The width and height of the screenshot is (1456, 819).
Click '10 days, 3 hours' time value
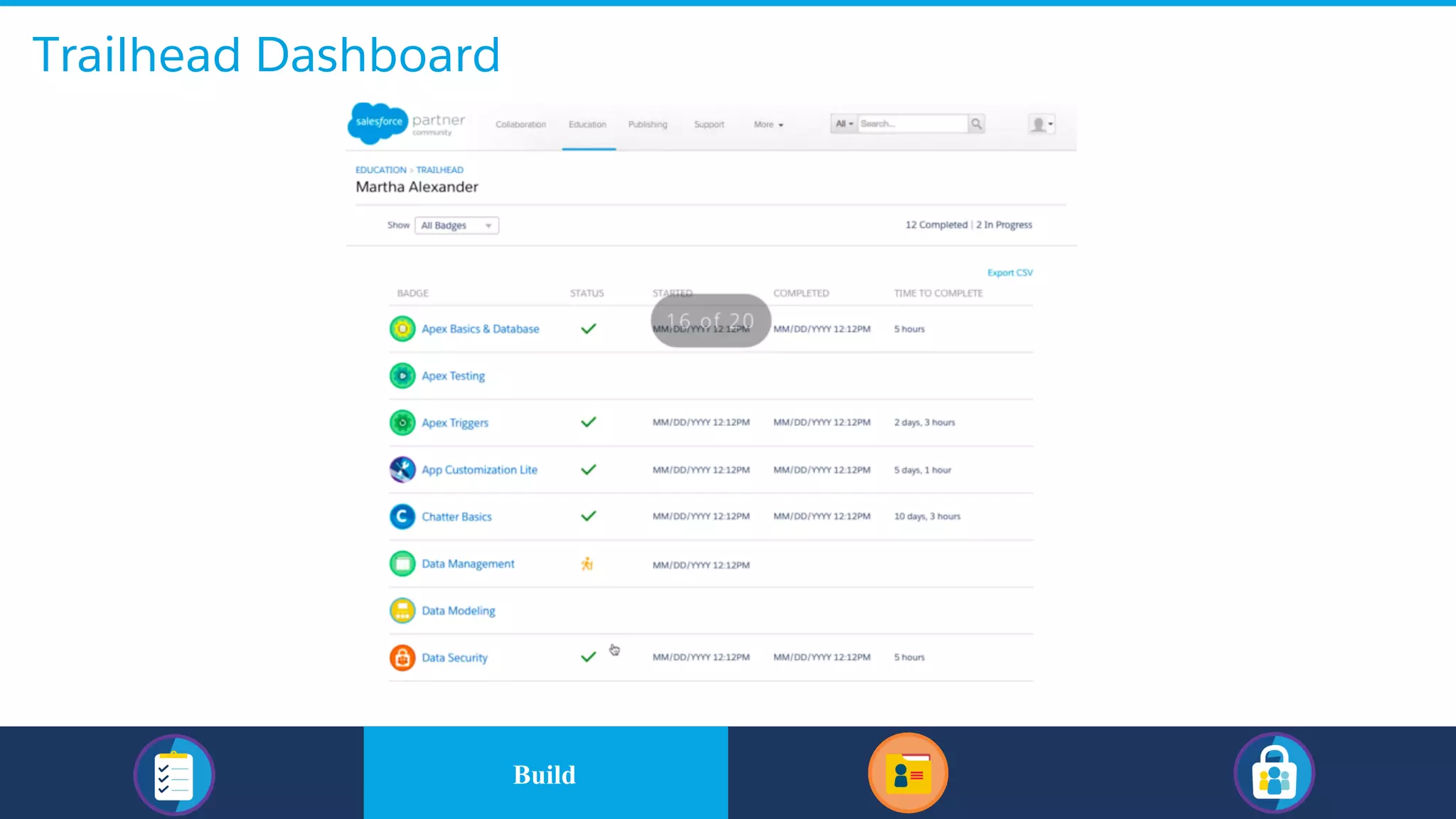point(927,516)
